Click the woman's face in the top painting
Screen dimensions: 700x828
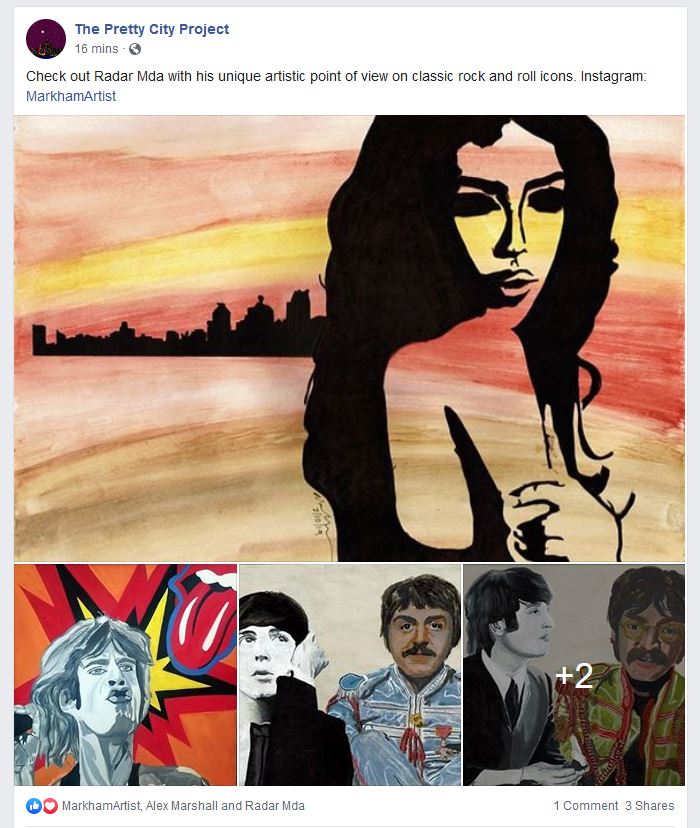pos(507,227)
